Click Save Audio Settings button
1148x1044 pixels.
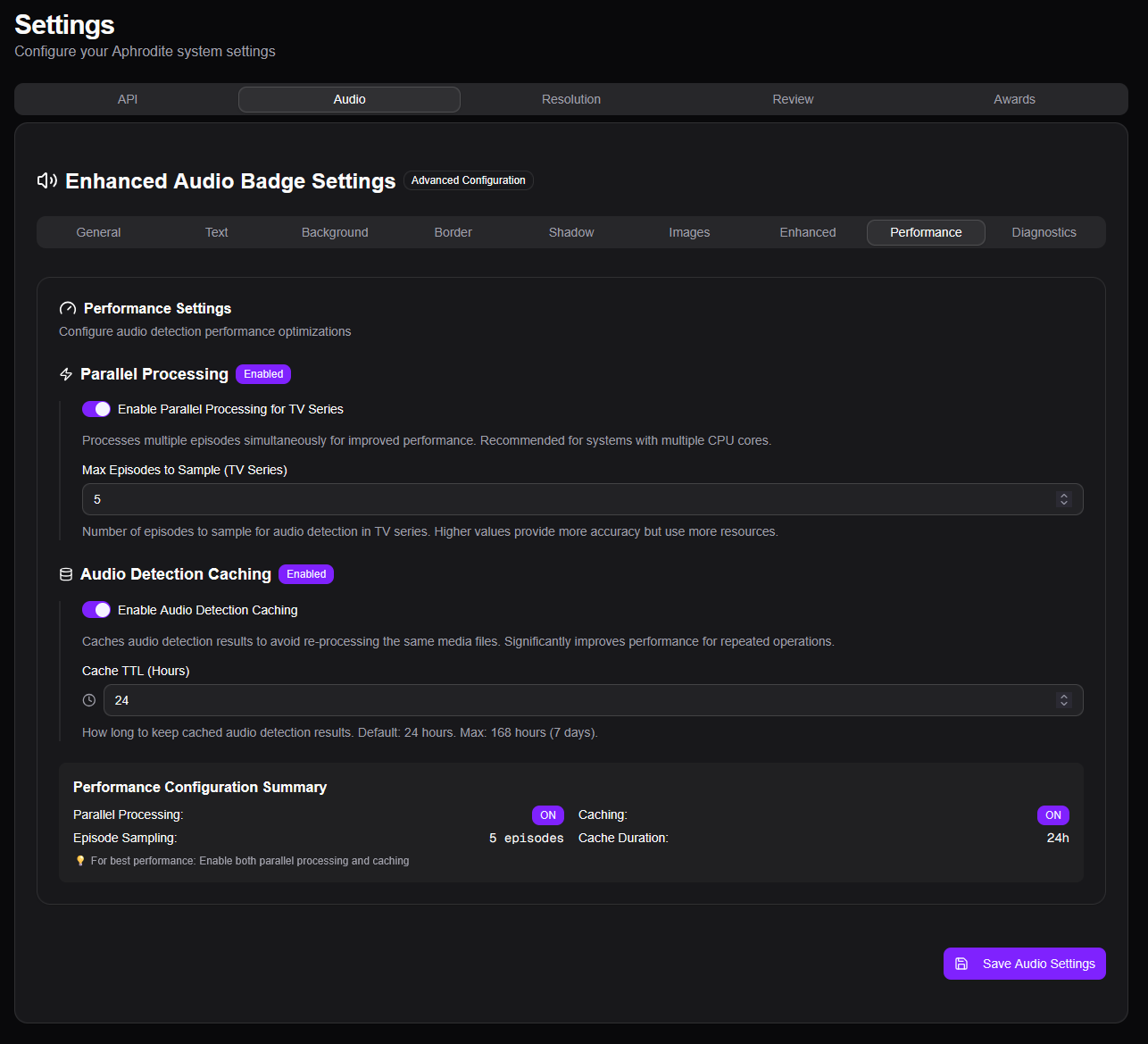(1025, 964)
